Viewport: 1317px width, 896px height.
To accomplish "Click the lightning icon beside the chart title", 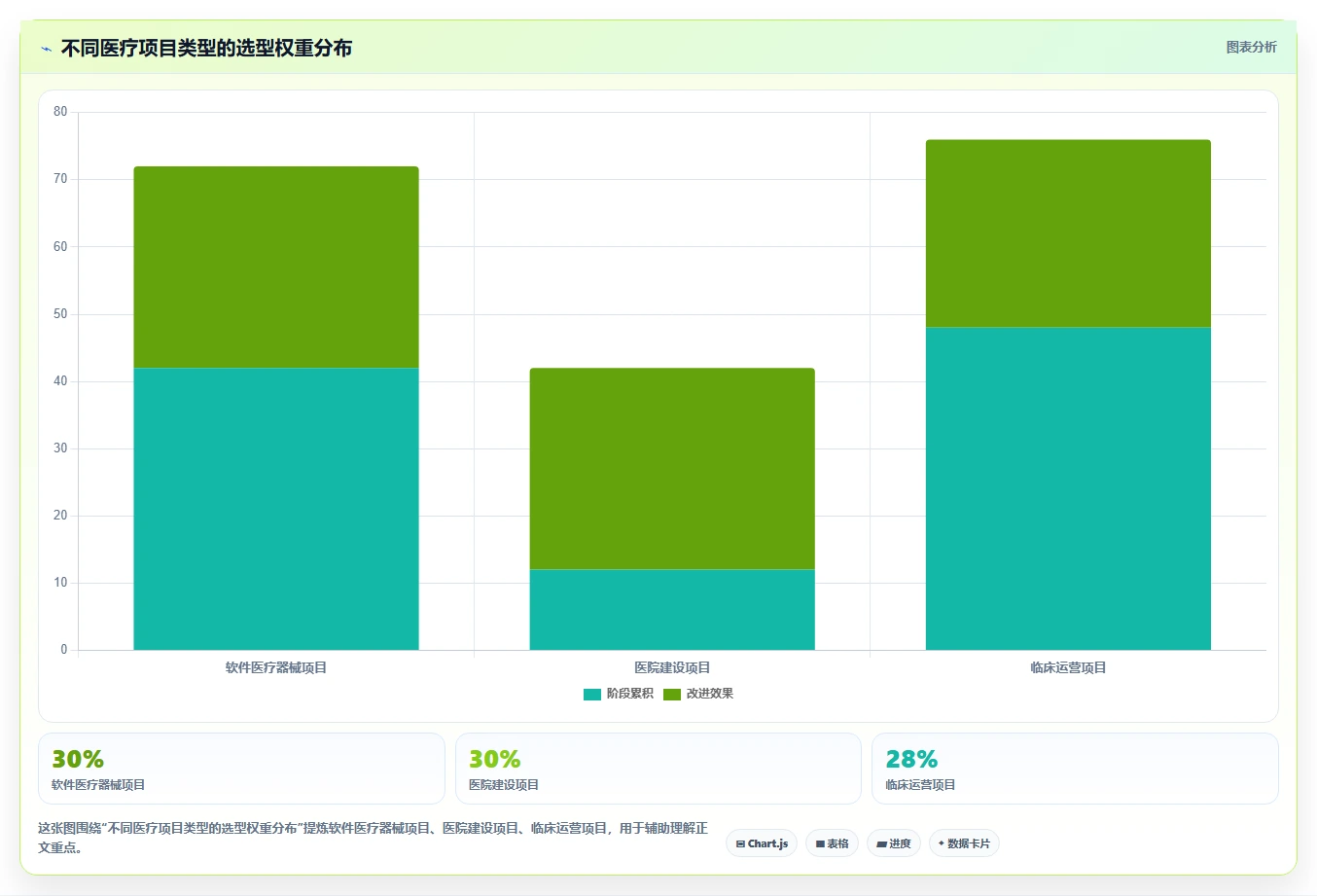I will [x=46, y=49].
